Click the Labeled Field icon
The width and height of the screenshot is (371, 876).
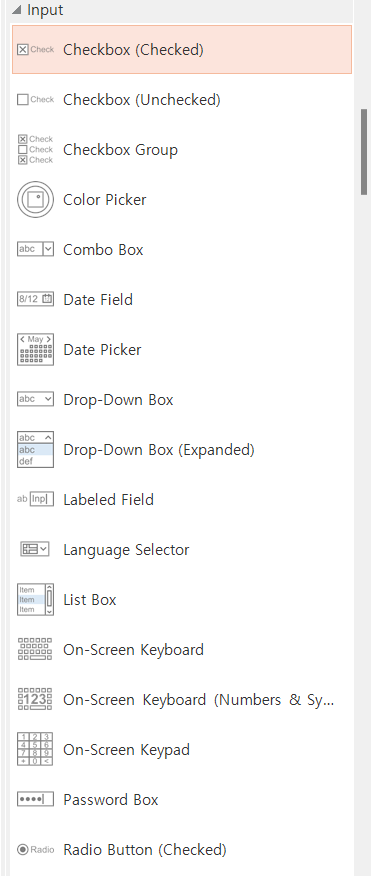[35, 499]
